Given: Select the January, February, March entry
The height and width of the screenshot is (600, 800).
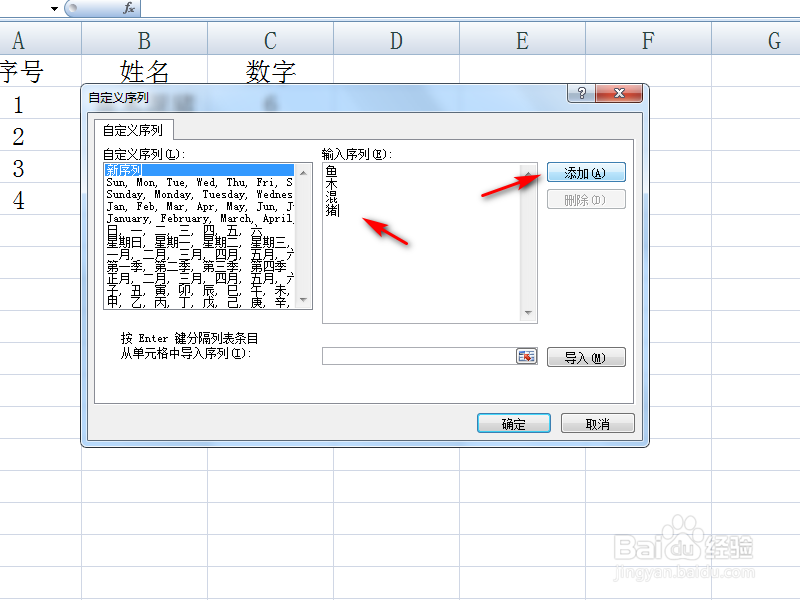Looking at the screenshot, I should pyautogui.click(x=199, y=218).
